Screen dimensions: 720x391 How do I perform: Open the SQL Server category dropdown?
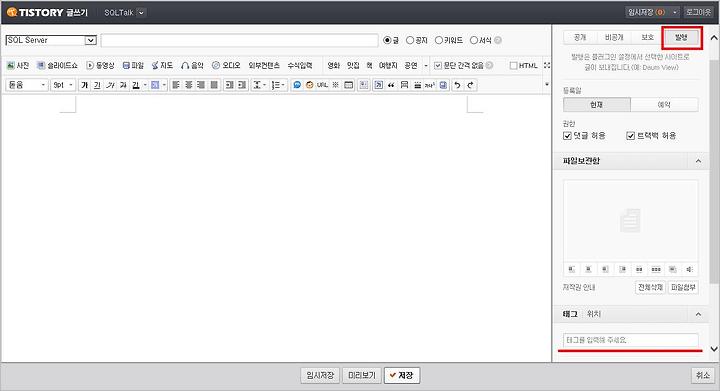point(51,40)
